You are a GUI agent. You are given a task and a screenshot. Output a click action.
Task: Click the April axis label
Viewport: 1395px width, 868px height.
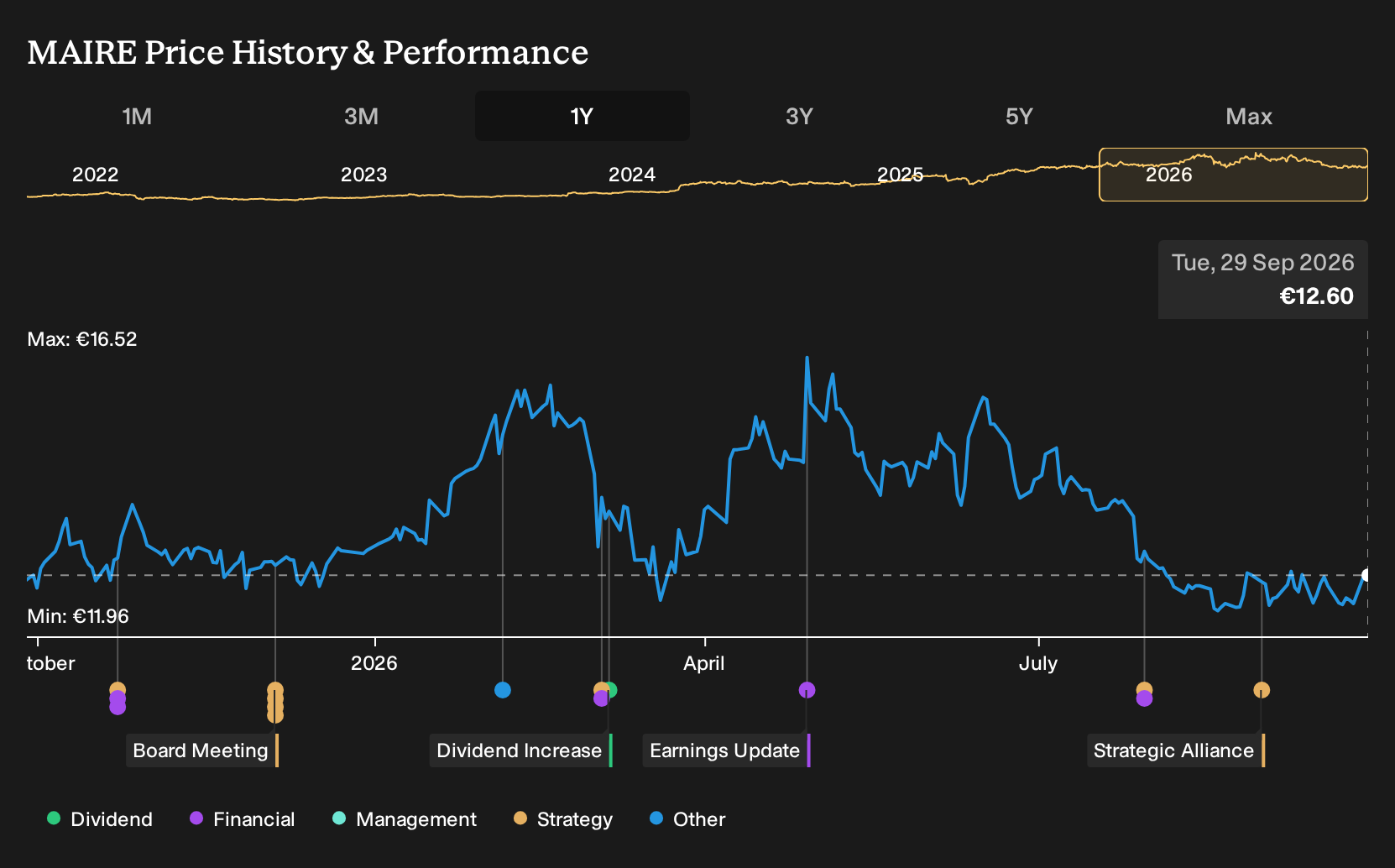pyautogui.click(x=704, y=663)
